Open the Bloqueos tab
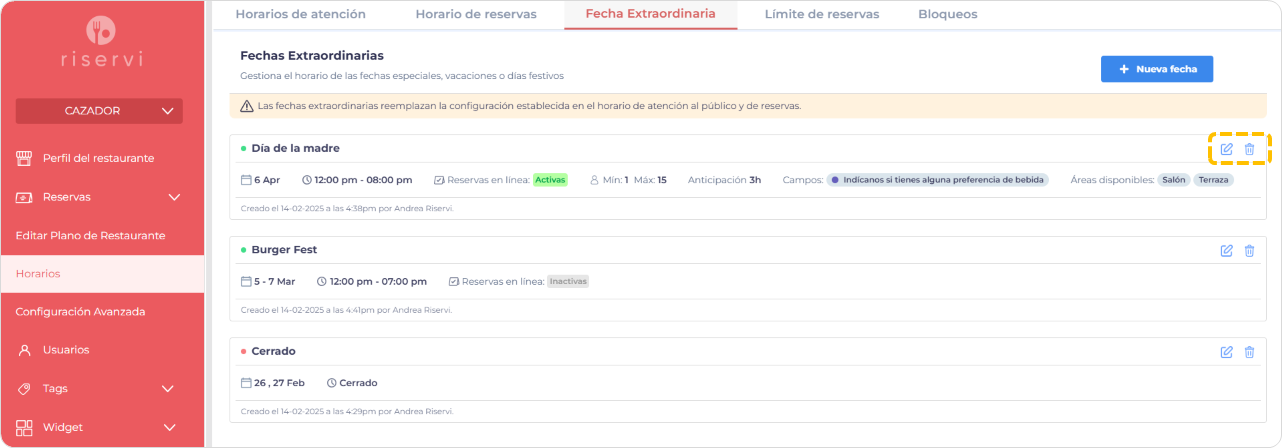Viewport: 1282px width, 448px height. point(948,14)
